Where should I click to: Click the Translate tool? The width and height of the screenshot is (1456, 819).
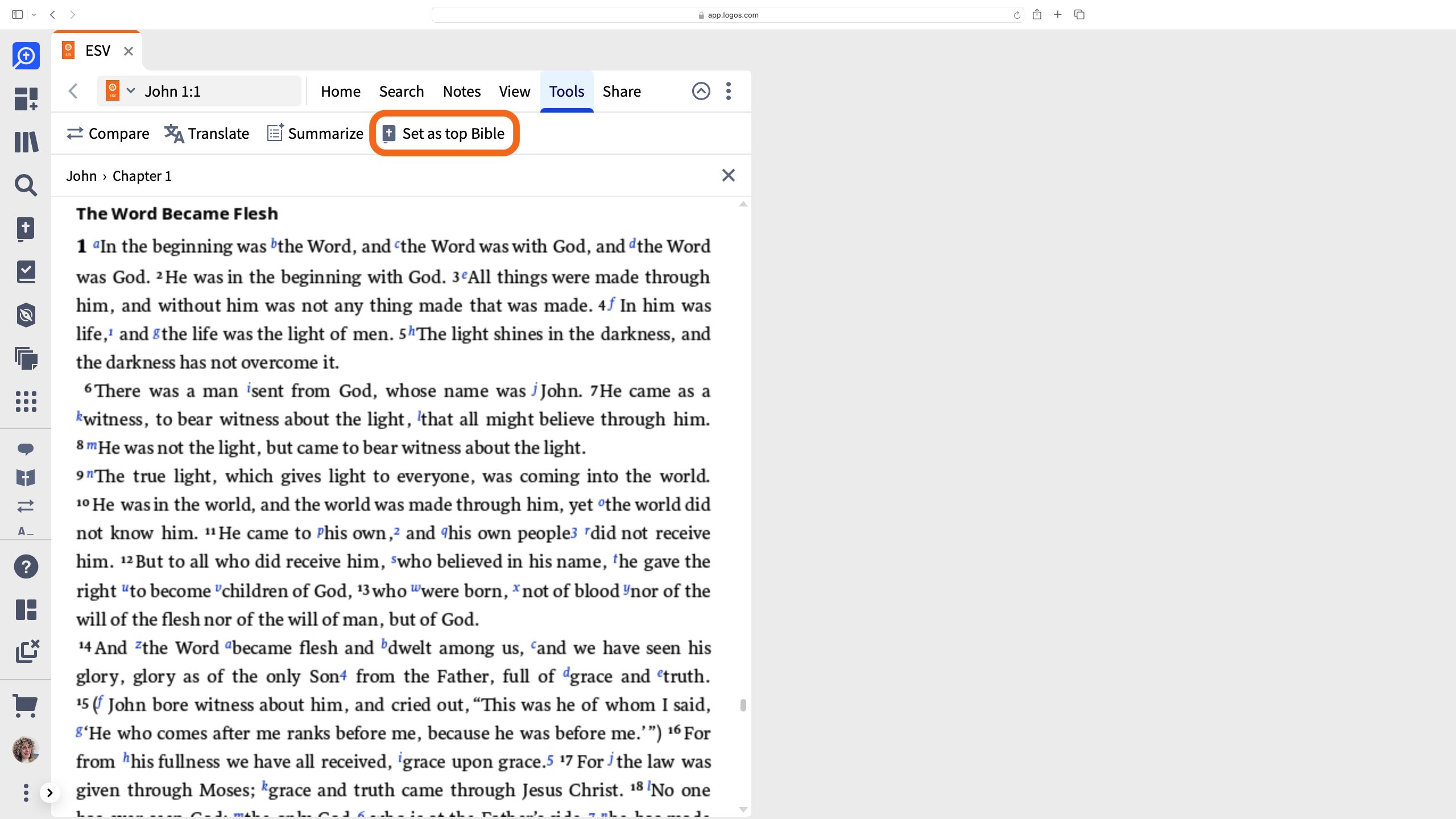pyautogui.click(x=207, y=133)
